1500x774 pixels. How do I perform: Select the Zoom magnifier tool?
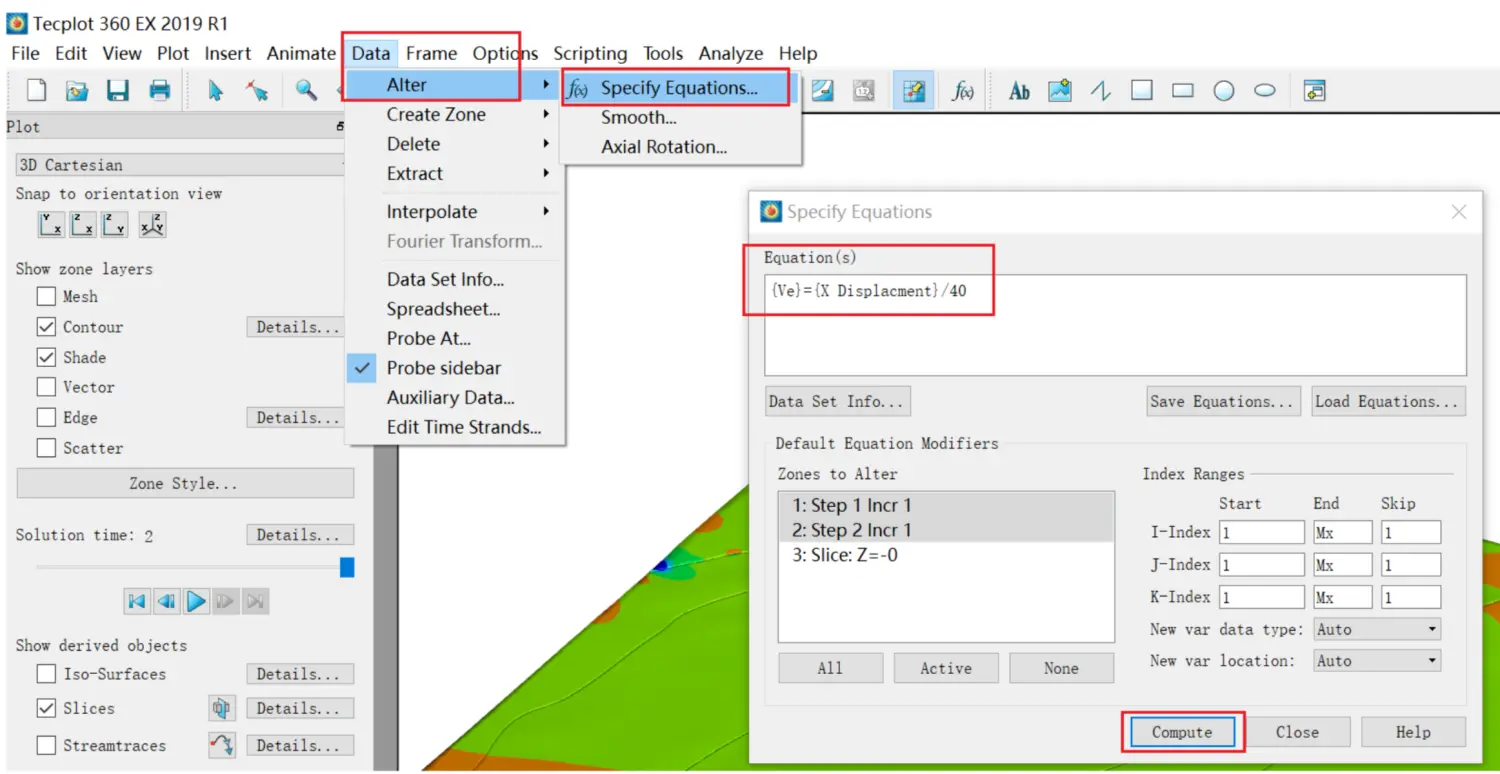coord(306,91)
